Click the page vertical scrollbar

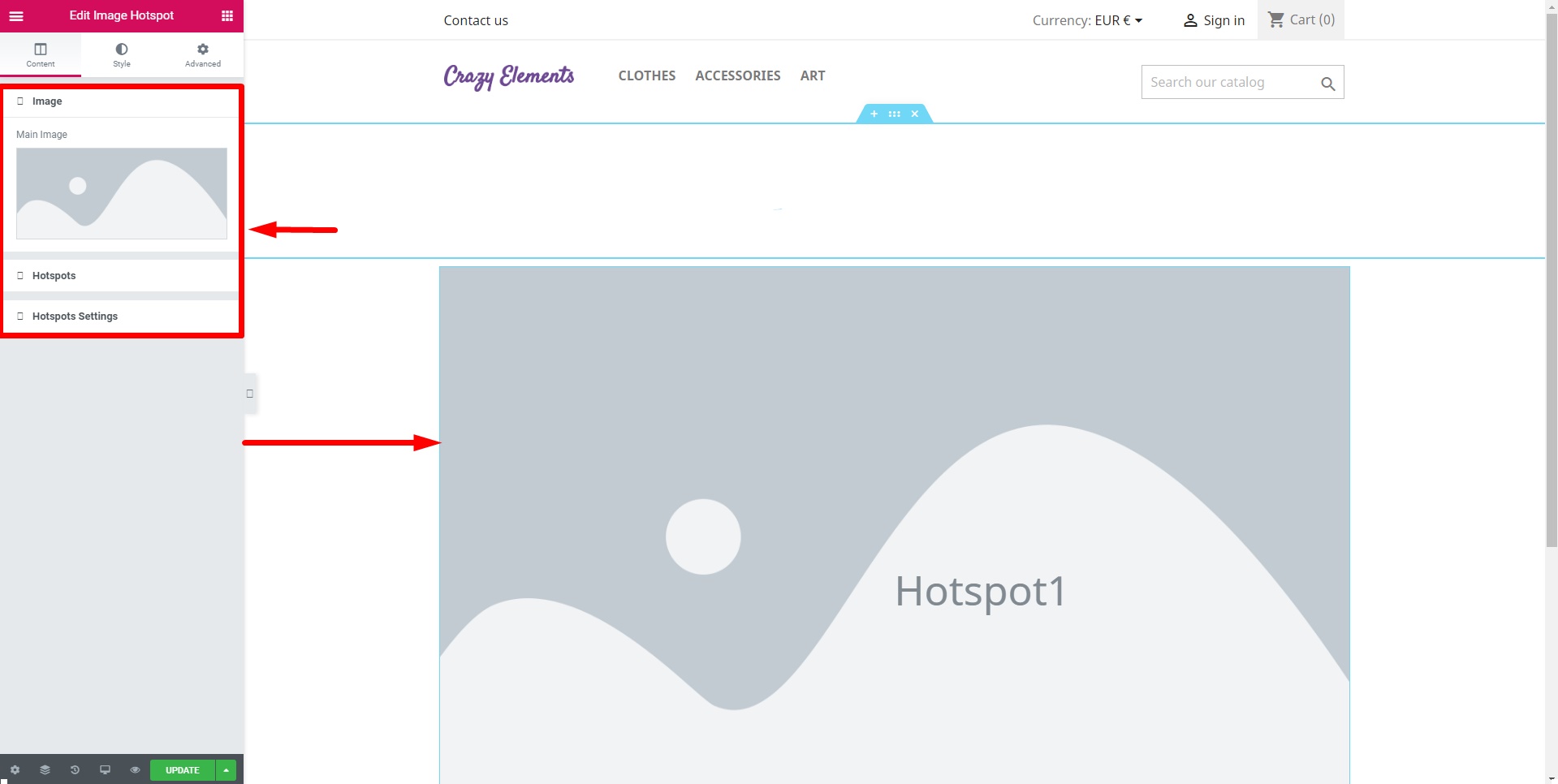coord(1552,280)
